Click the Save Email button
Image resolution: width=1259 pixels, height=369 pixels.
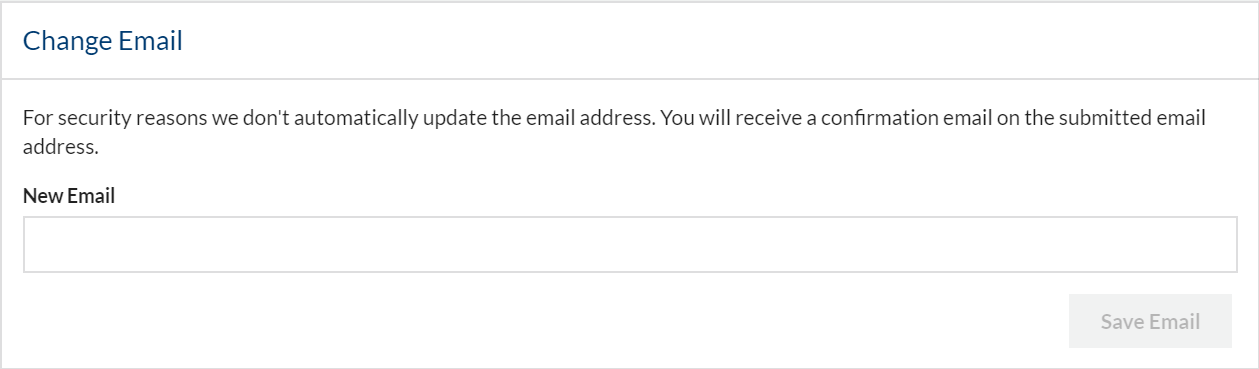point(1150,321)
